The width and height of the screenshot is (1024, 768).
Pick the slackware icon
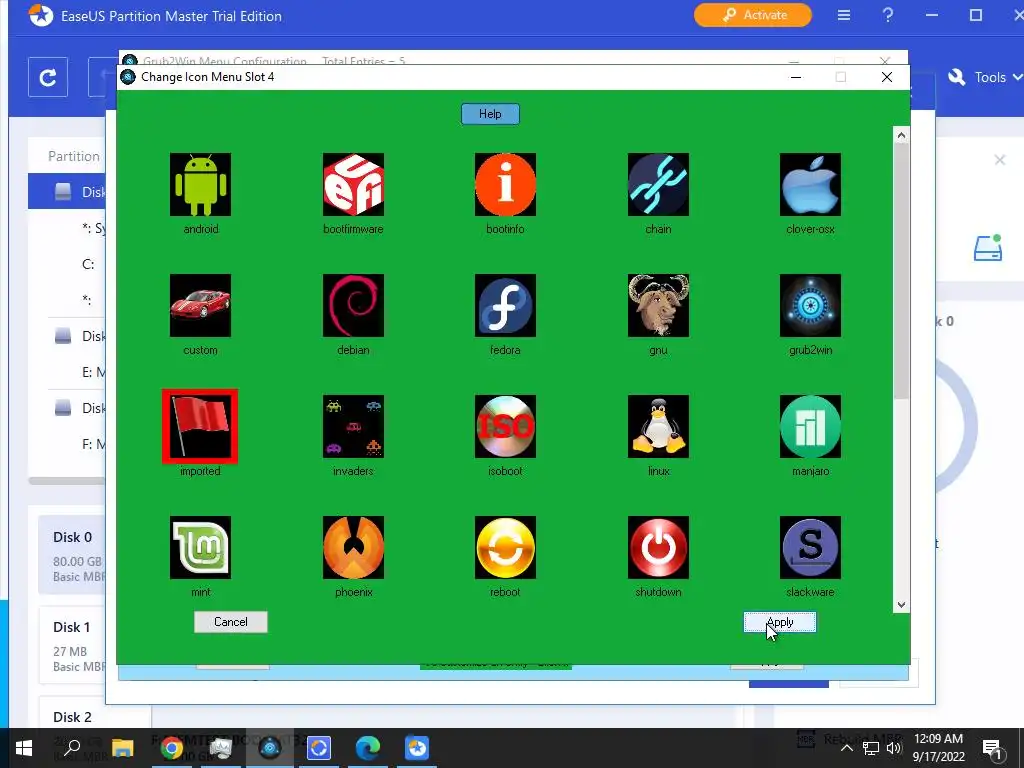click(810, 547)
